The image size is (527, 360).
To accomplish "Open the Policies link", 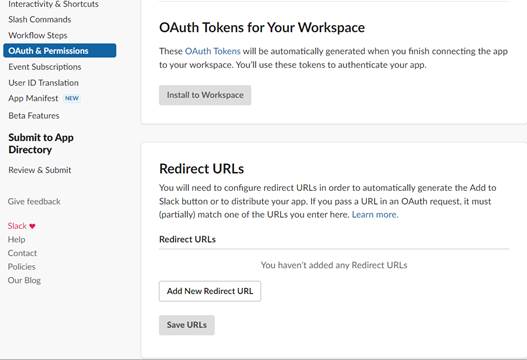I will tap(22, 267).
